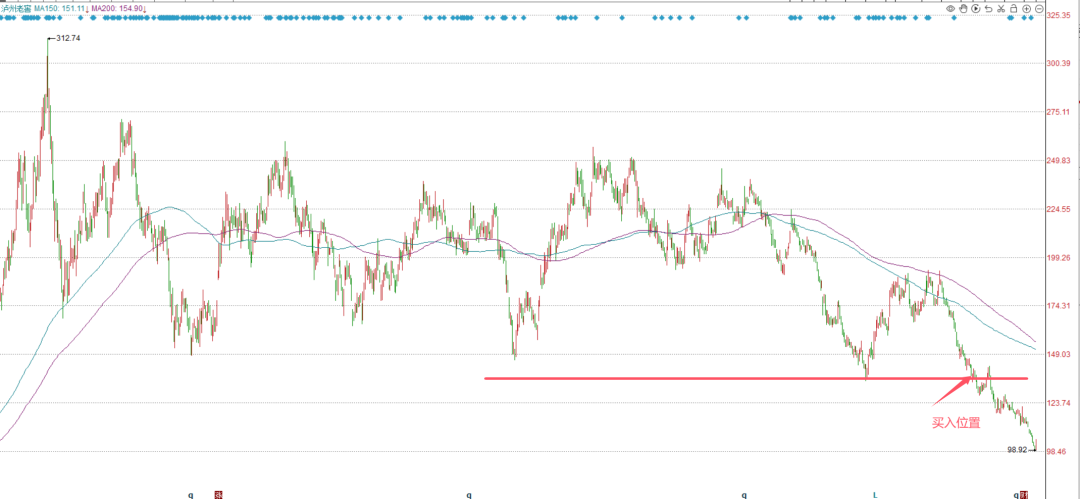Click the red event flag at bottom right
Screen dimensions: 1080x499
tap(1025, 494)
